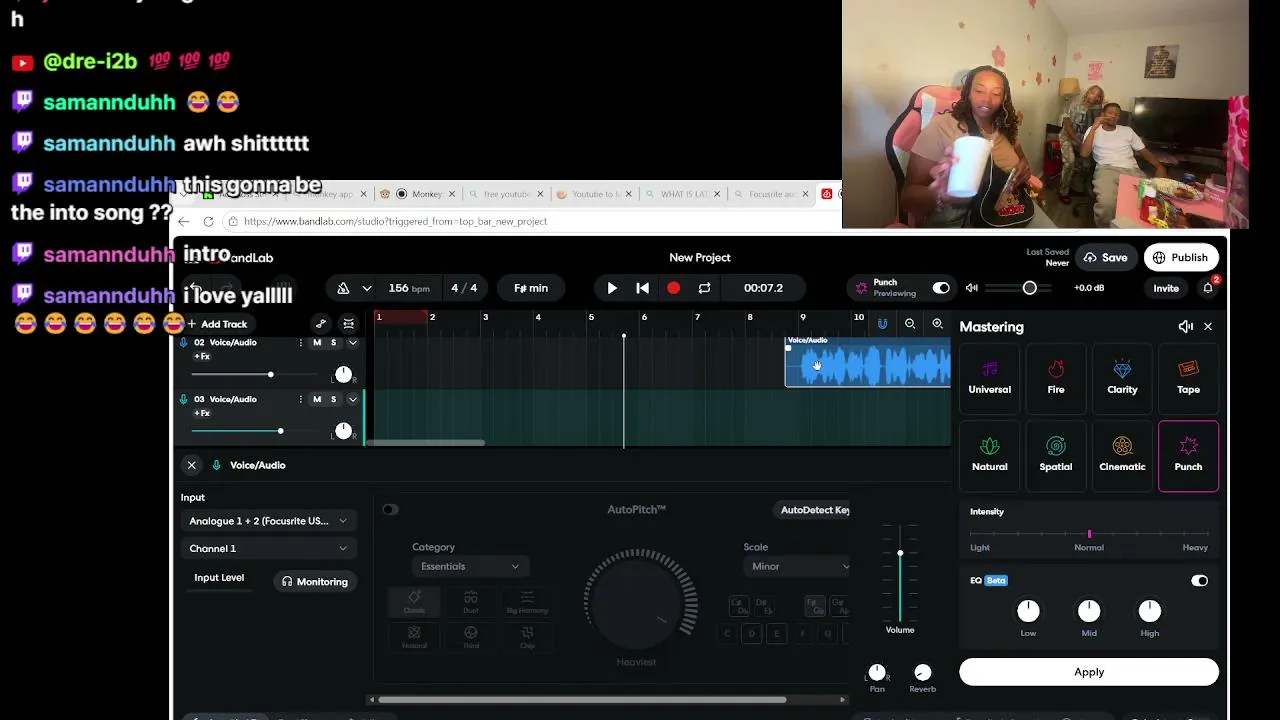Expand track 03 chevron options
This screenshot has width=1280, height=720.
click(352, 400)
